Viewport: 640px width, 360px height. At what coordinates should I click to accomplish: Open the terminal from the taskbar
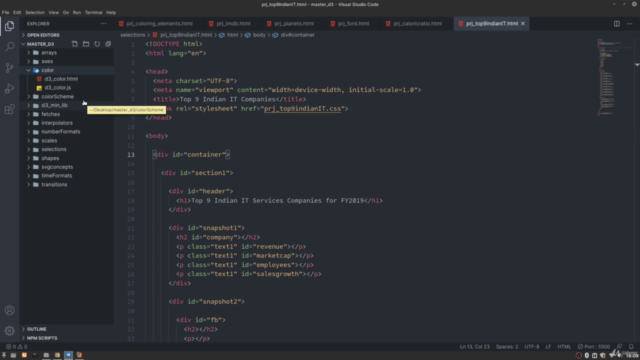35,355
